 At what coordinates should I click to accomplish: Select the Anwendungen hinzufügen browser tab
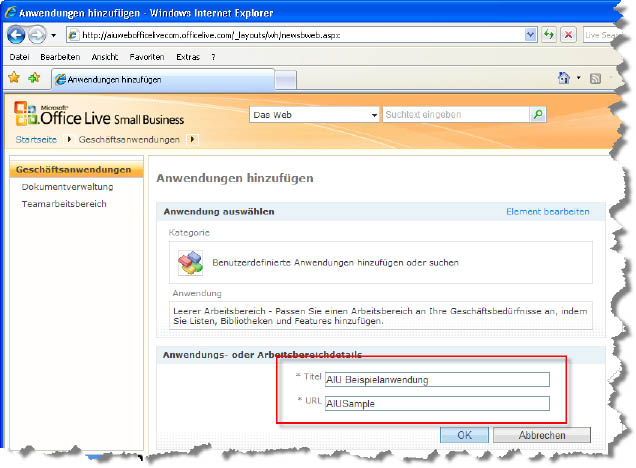163,79
